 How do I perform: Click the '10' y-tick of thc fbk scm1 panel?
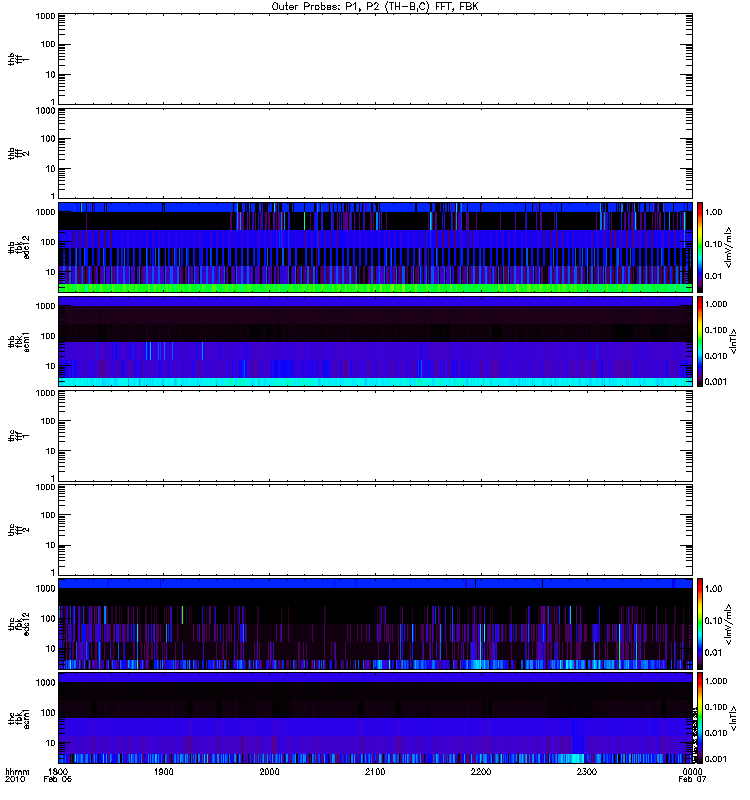[50, 743]
